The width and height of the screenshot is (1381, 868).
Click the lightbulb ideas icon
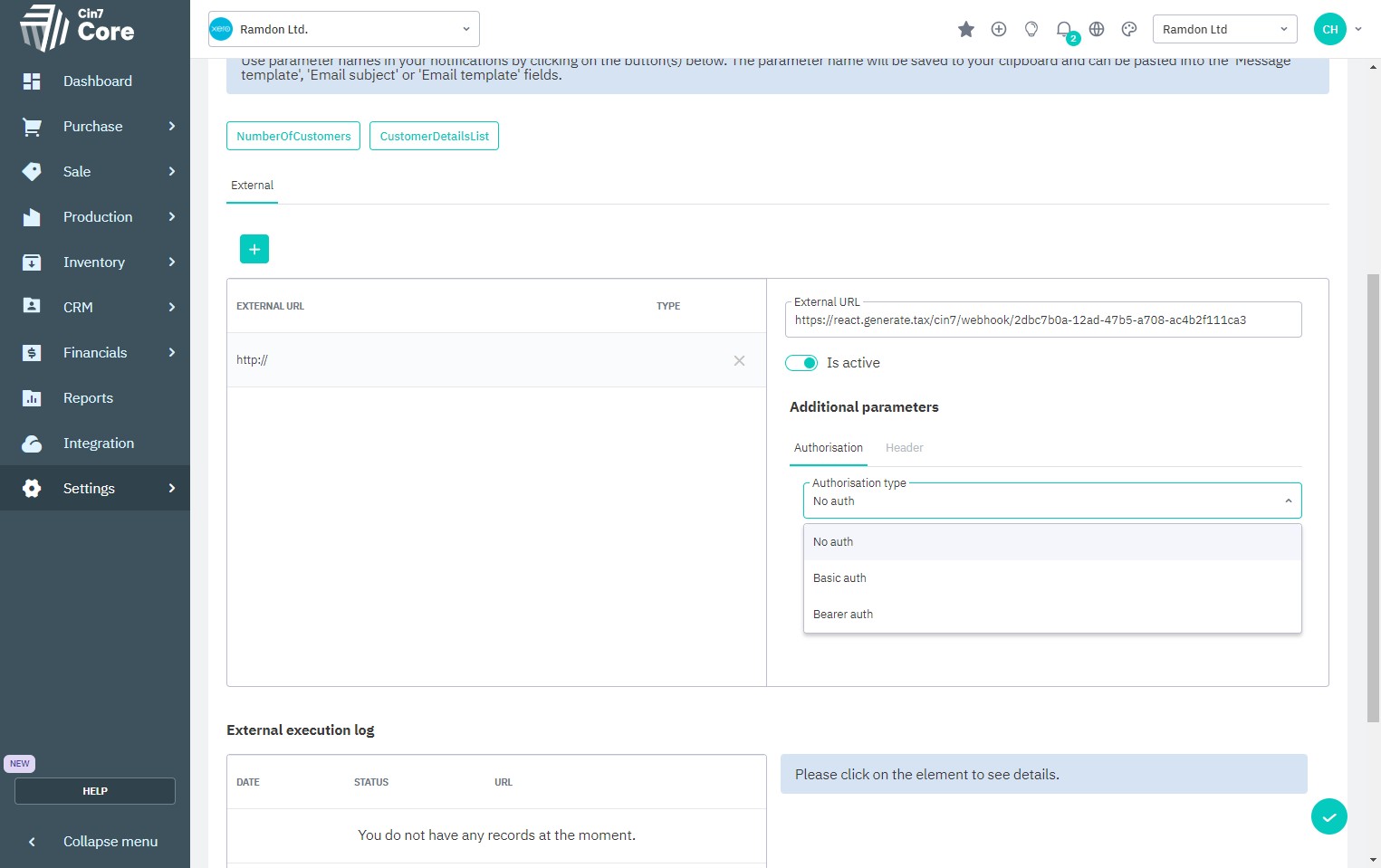point(1031,29)
